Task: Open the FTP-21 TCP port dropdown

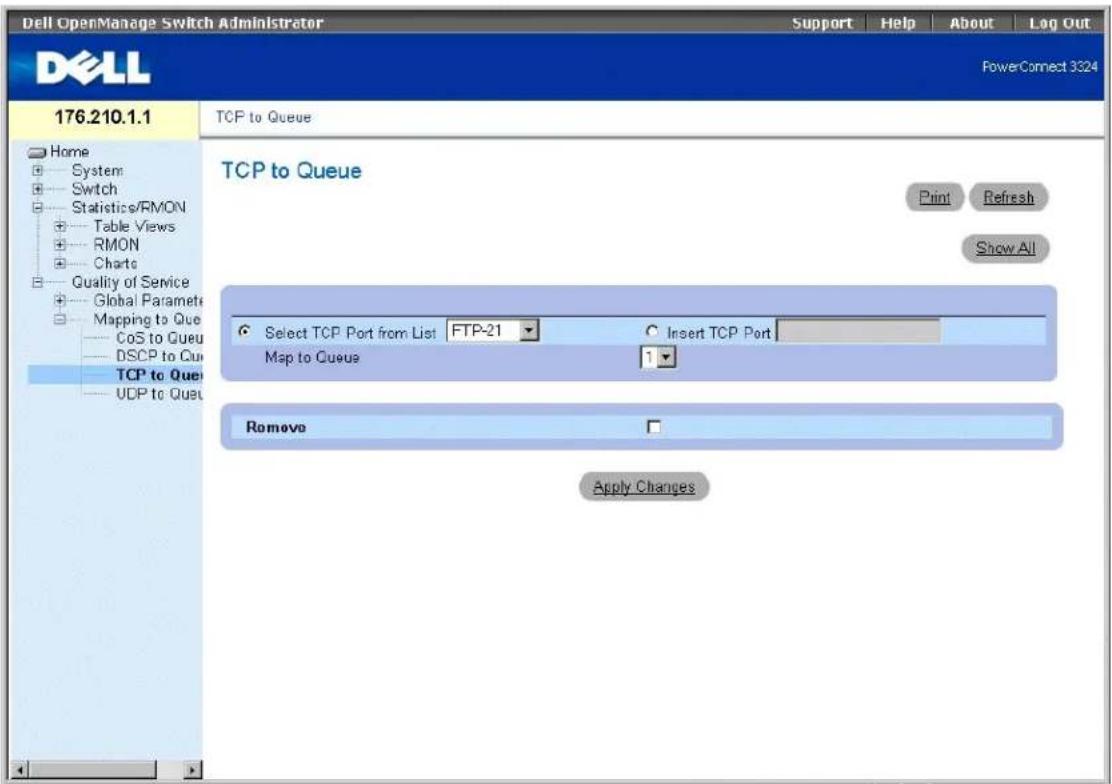Action: point(493,331)
